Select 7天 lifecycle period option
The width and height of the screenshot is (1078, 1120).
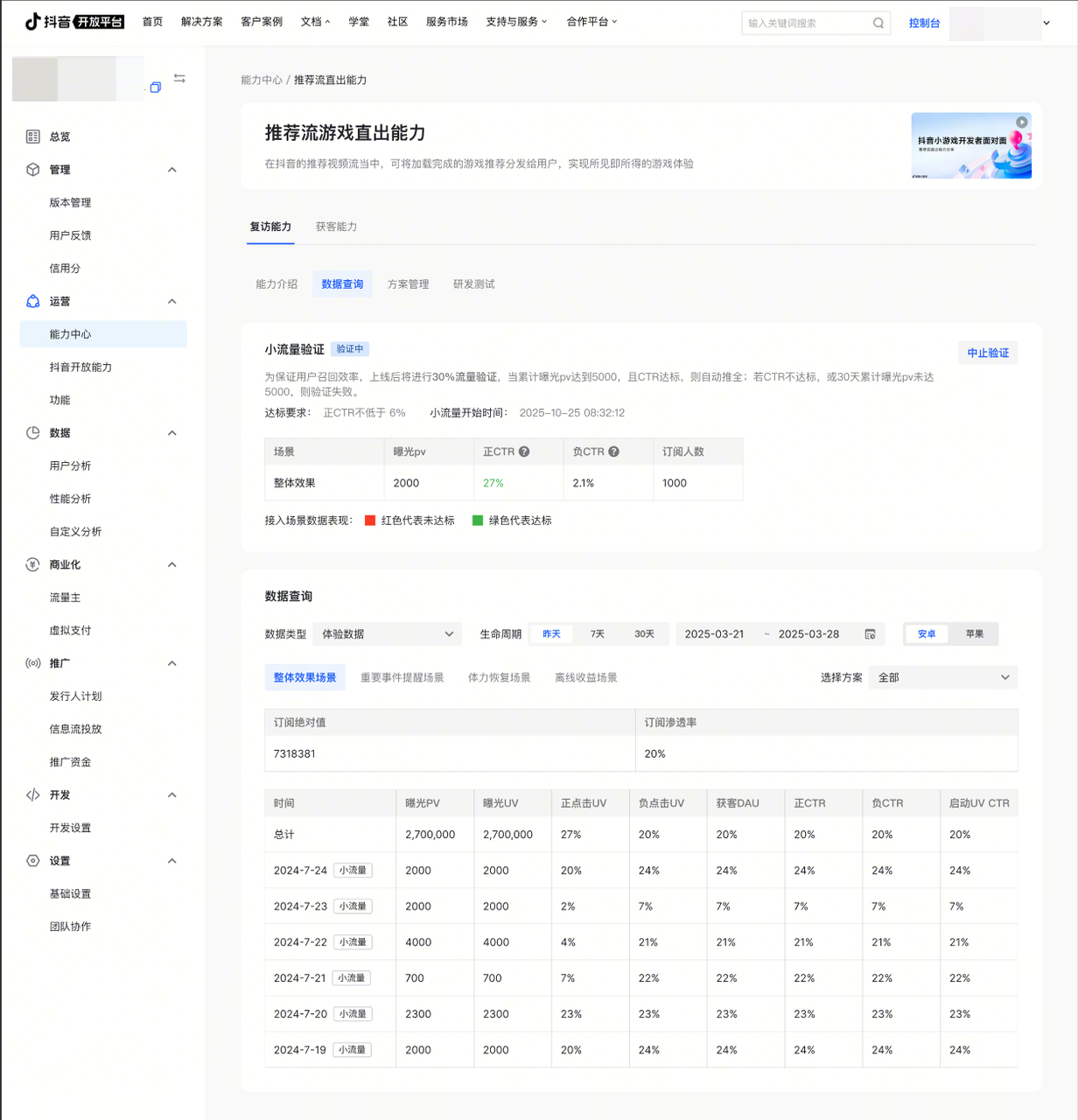598,634
